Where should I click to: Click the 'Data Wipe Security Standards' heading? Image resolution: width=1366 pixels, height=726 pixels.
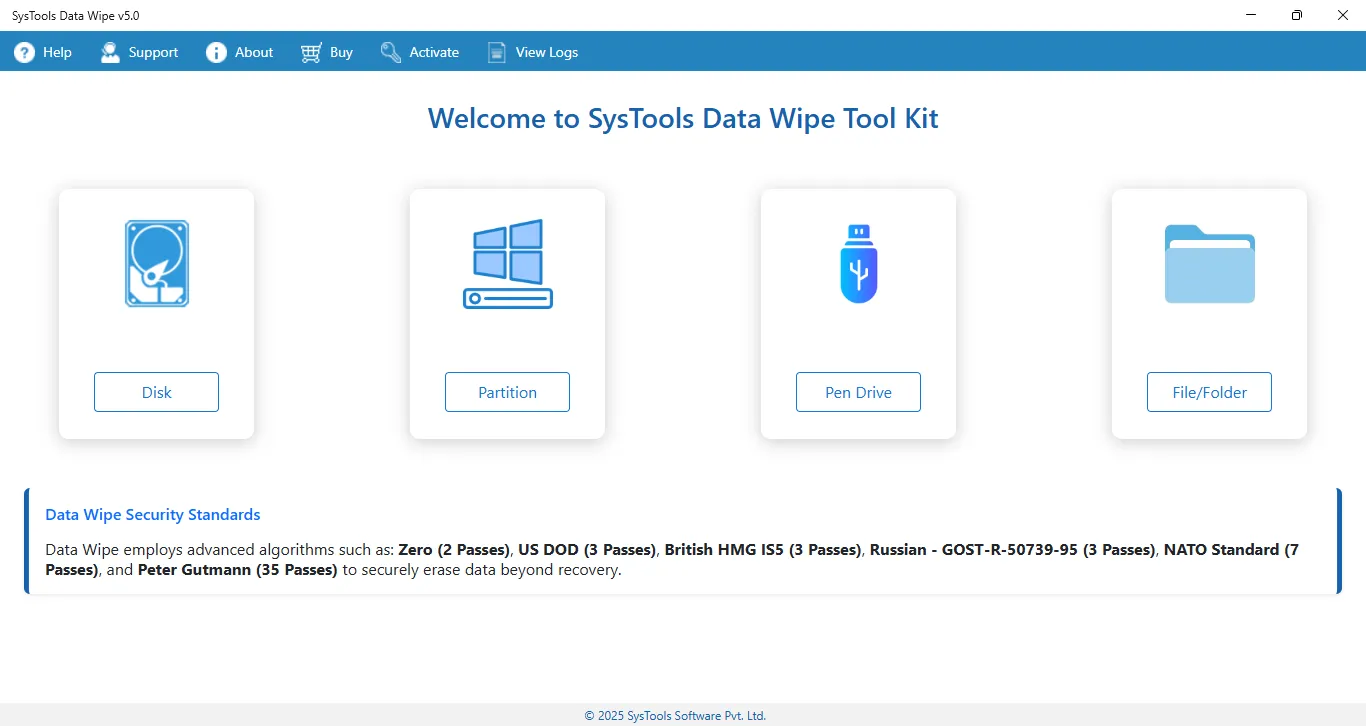(153, 515)
